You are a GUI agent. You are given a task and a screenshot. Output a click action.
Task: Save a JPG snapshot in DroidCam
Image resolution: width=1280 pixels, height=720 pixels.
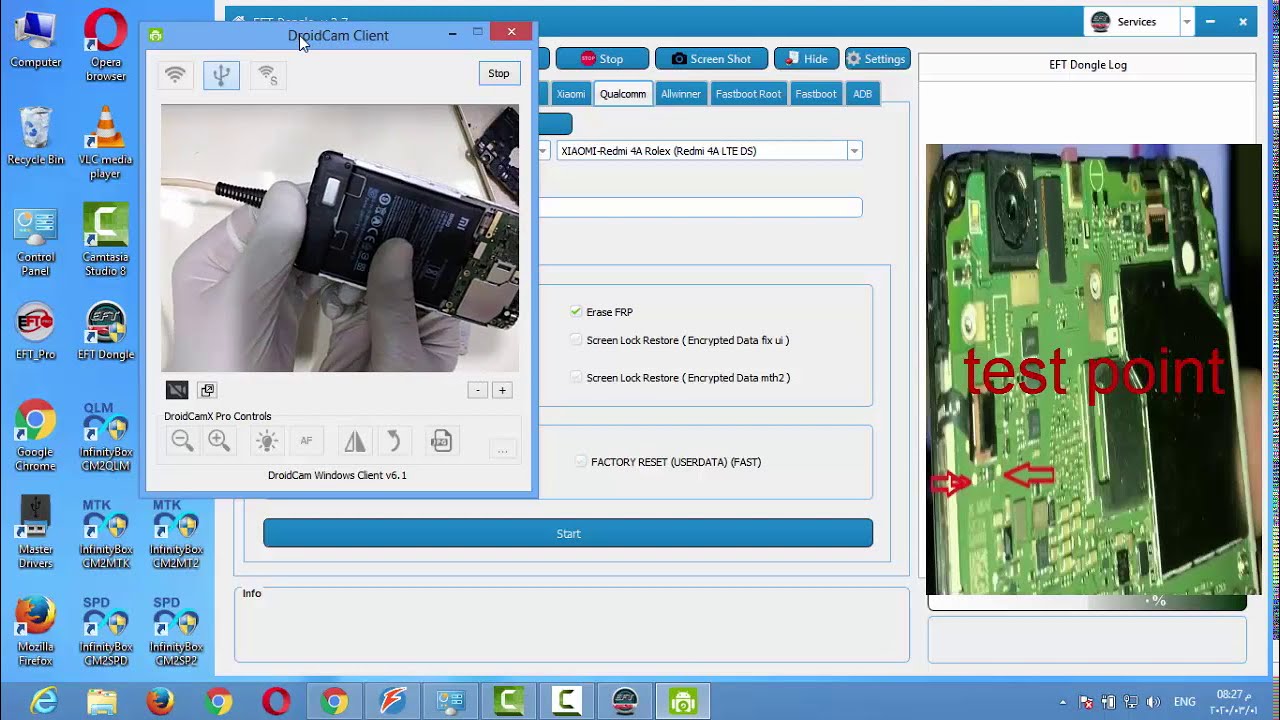coord(441,441)
